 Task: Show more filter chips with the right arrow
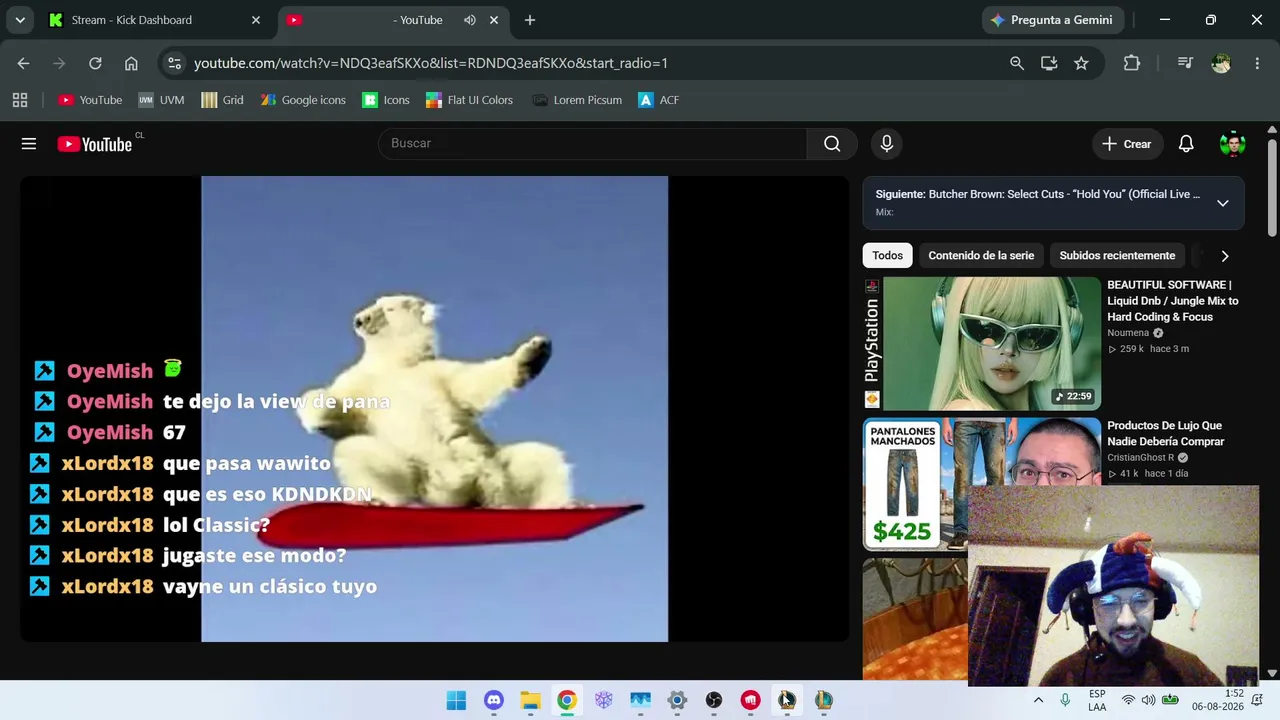coord(1225,256)
